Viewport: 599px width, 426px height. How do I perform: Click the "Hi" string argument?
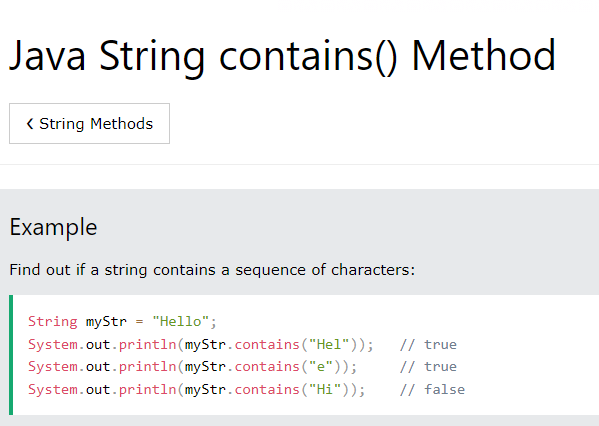[x=325, y=390]
